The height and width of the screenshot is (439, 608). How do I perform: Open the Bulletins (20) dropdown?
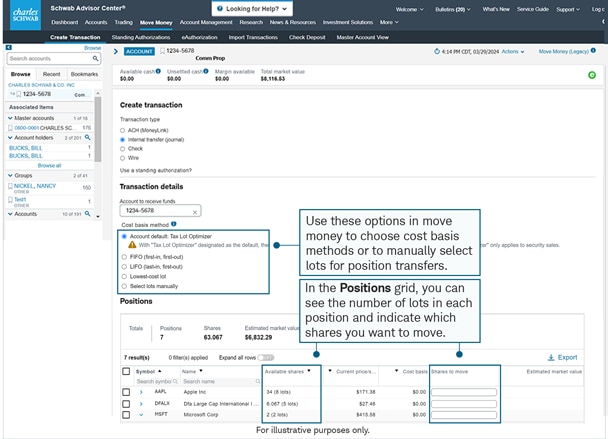click(x=453, y=9)
